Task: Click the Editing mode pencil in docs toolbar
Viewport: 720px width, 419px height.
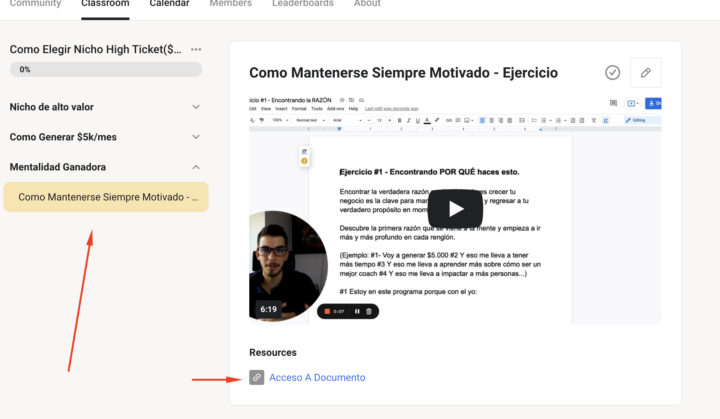Action: coord(636,120)
